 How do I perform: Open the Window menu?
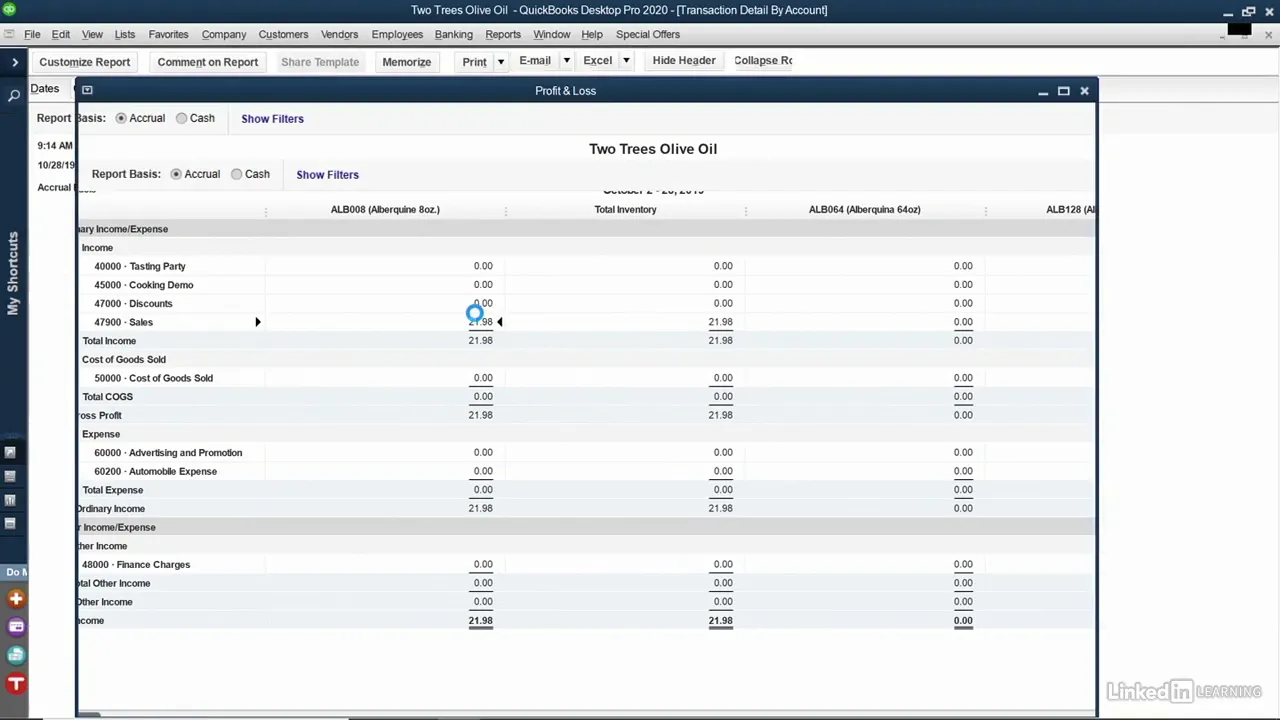551,34
